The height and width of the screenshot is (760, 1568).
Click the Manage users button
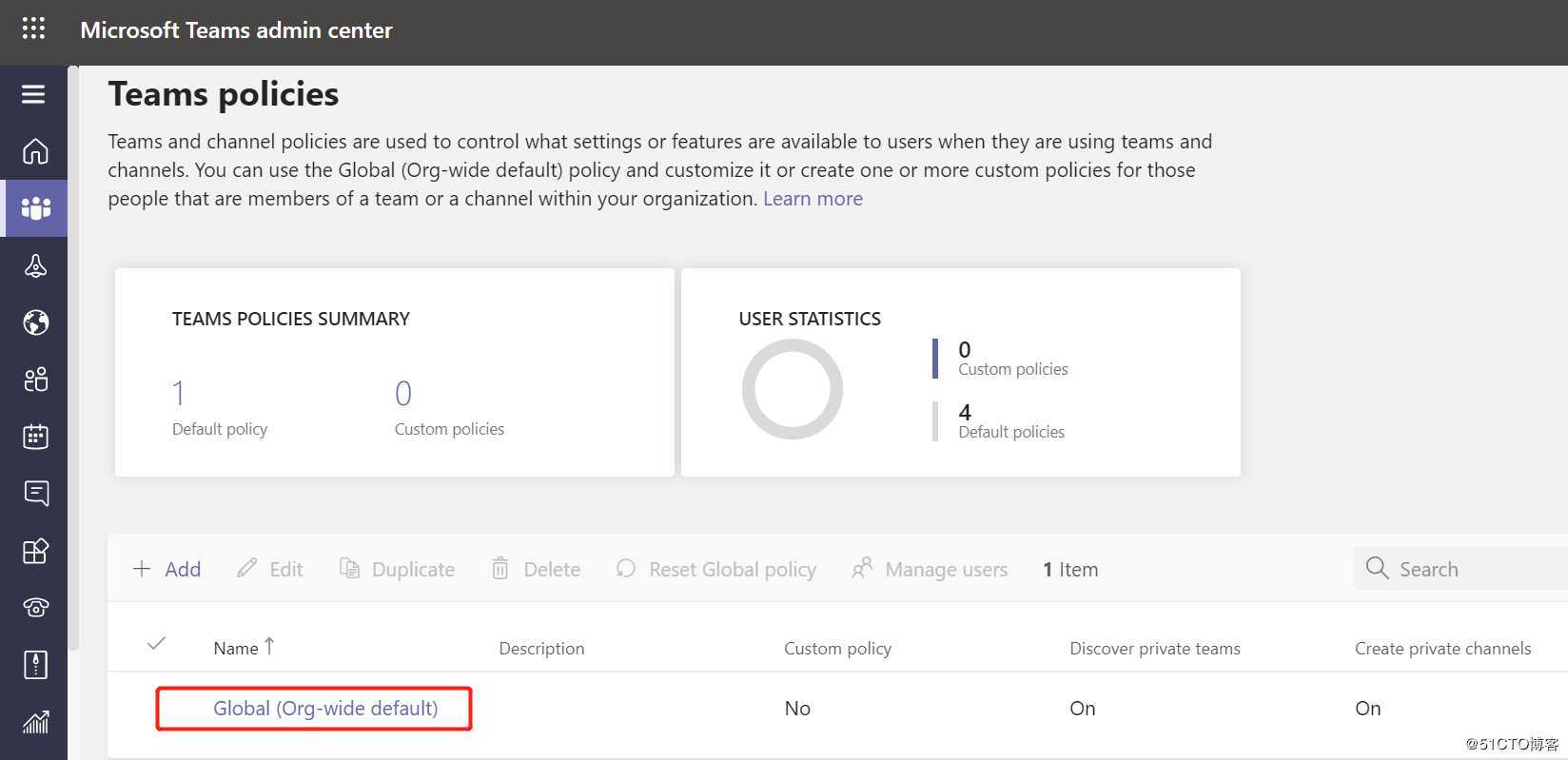coord(930,569)
